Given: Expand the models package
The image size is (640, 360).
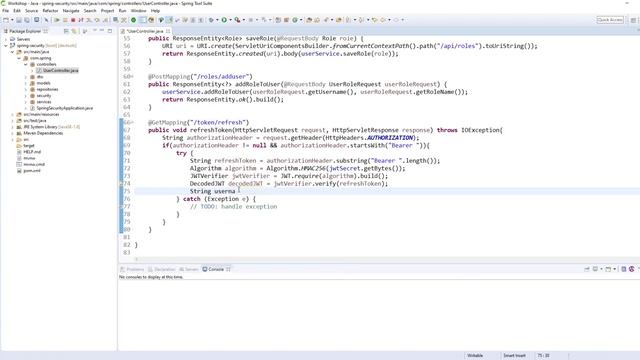Looking at the screenshot, I should (26, 83).
